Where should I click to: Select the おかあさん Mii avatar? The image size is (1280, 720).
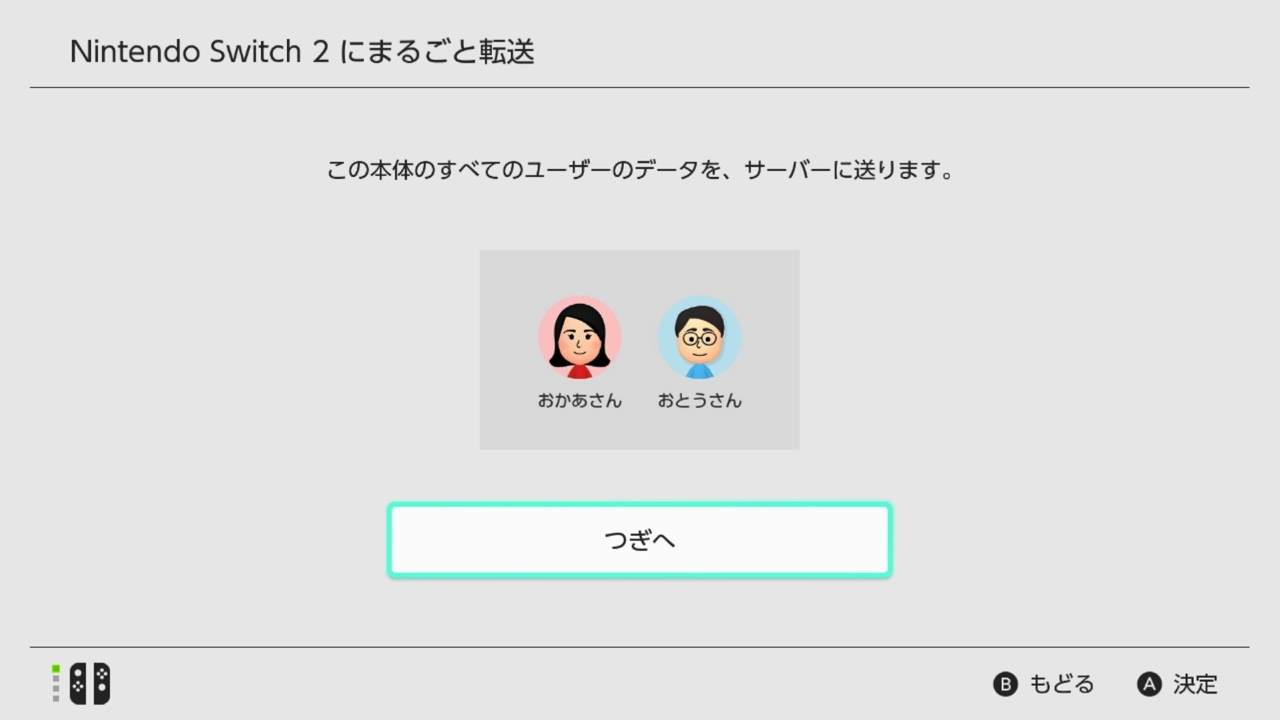coord(580,337)
